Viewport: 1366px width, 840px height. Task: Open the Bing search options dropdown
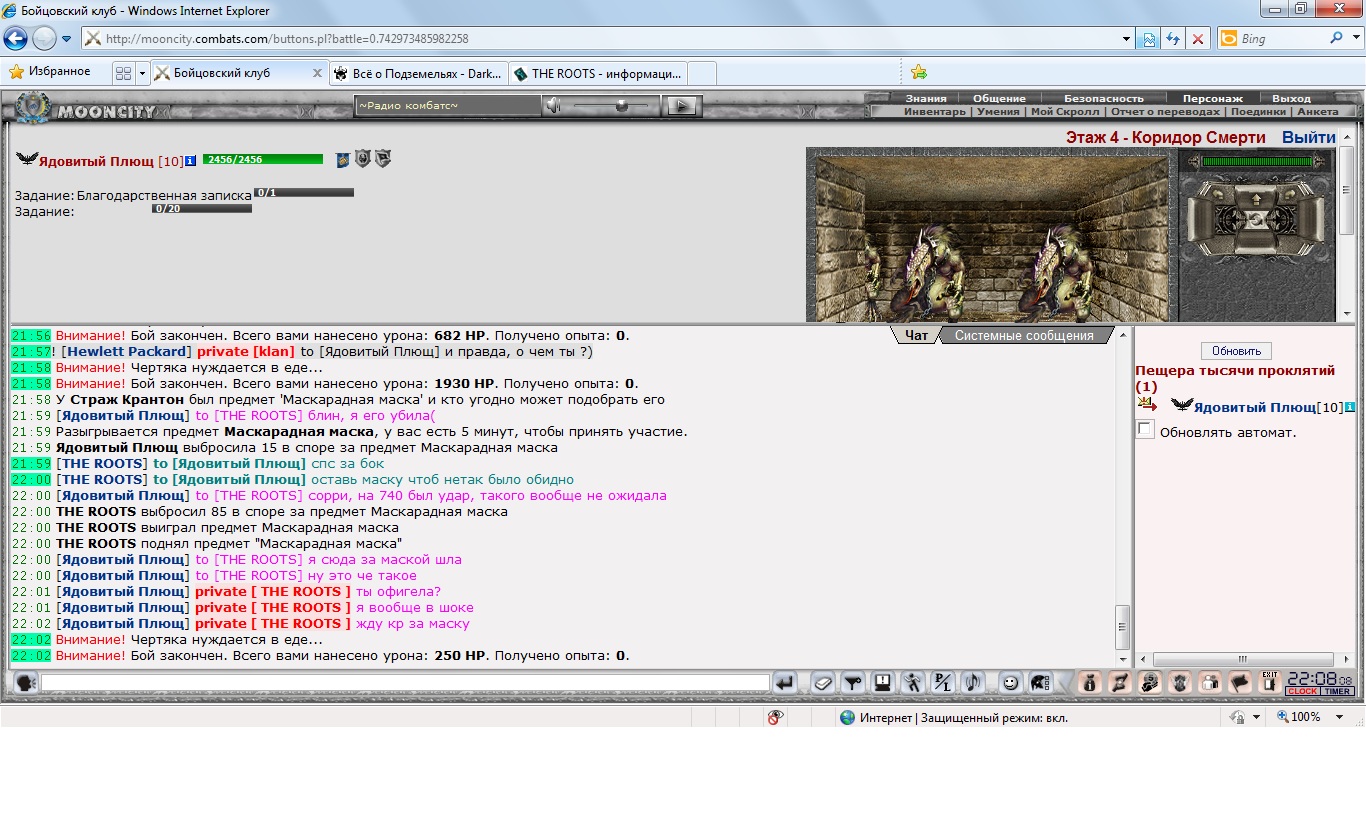pos(1354,39)
